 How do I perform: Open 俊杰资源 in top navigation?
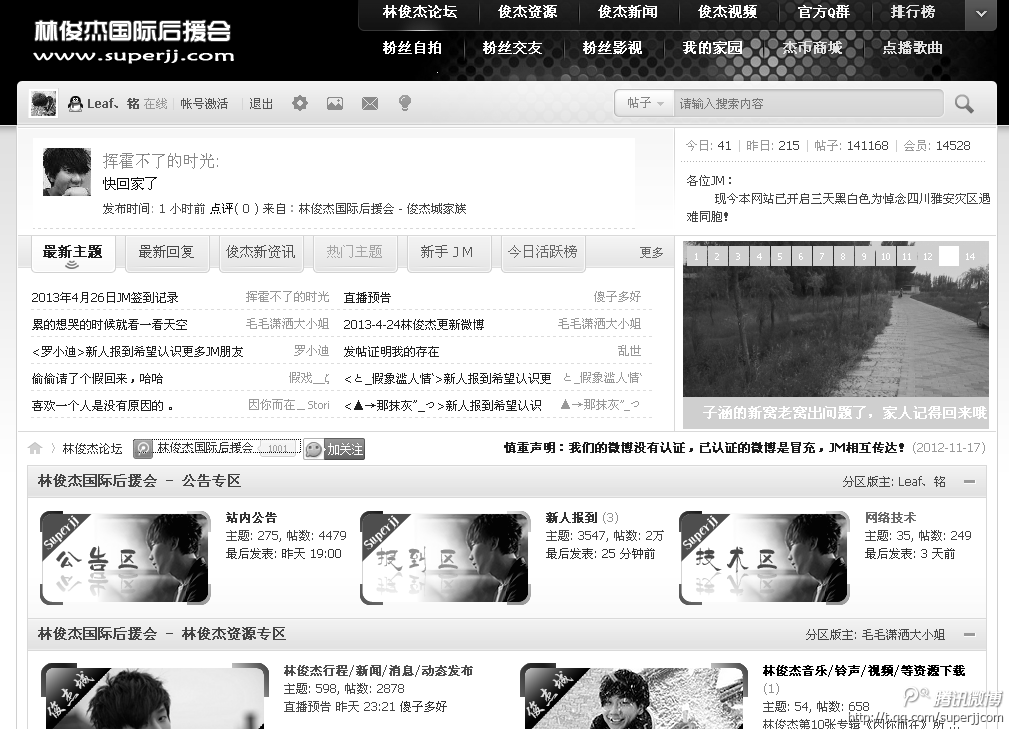tap(527, 12)
